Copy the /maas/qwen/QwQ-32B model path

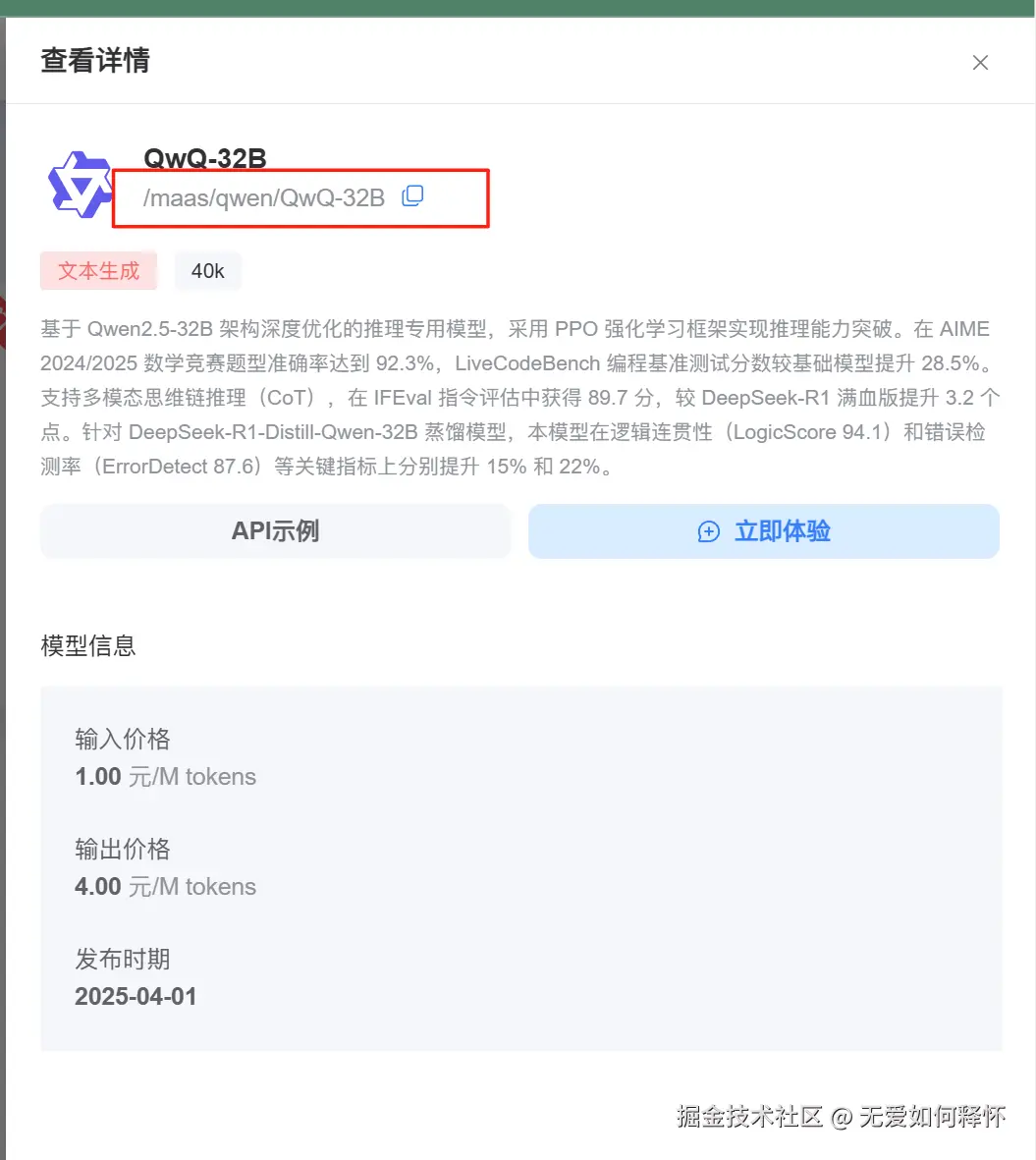click(412, 196)
